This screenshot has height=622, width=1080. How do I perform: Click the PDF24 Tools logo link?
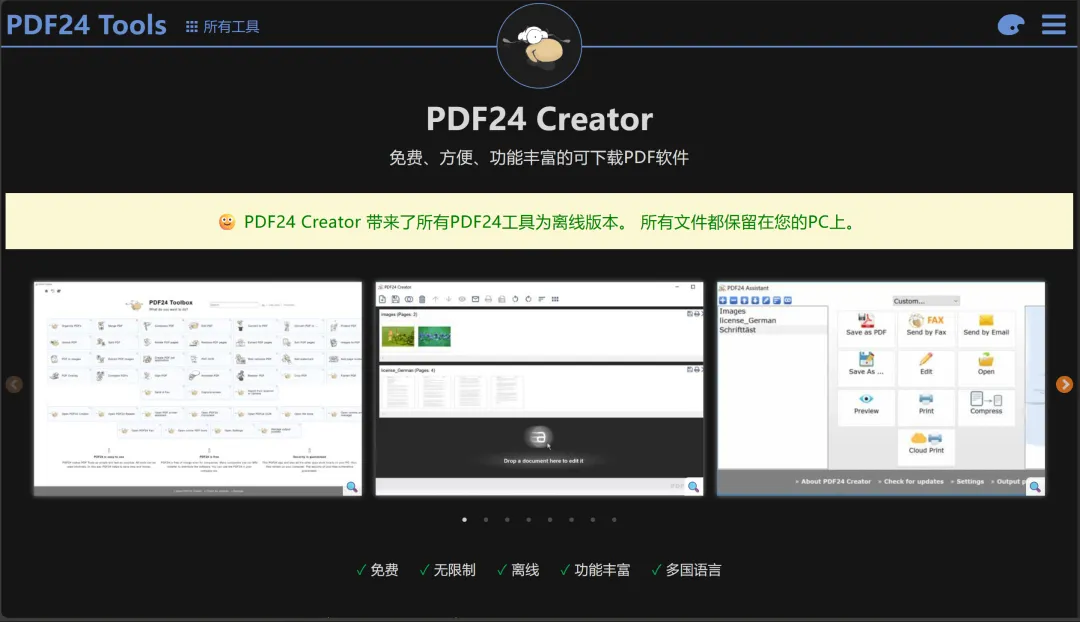86,25
